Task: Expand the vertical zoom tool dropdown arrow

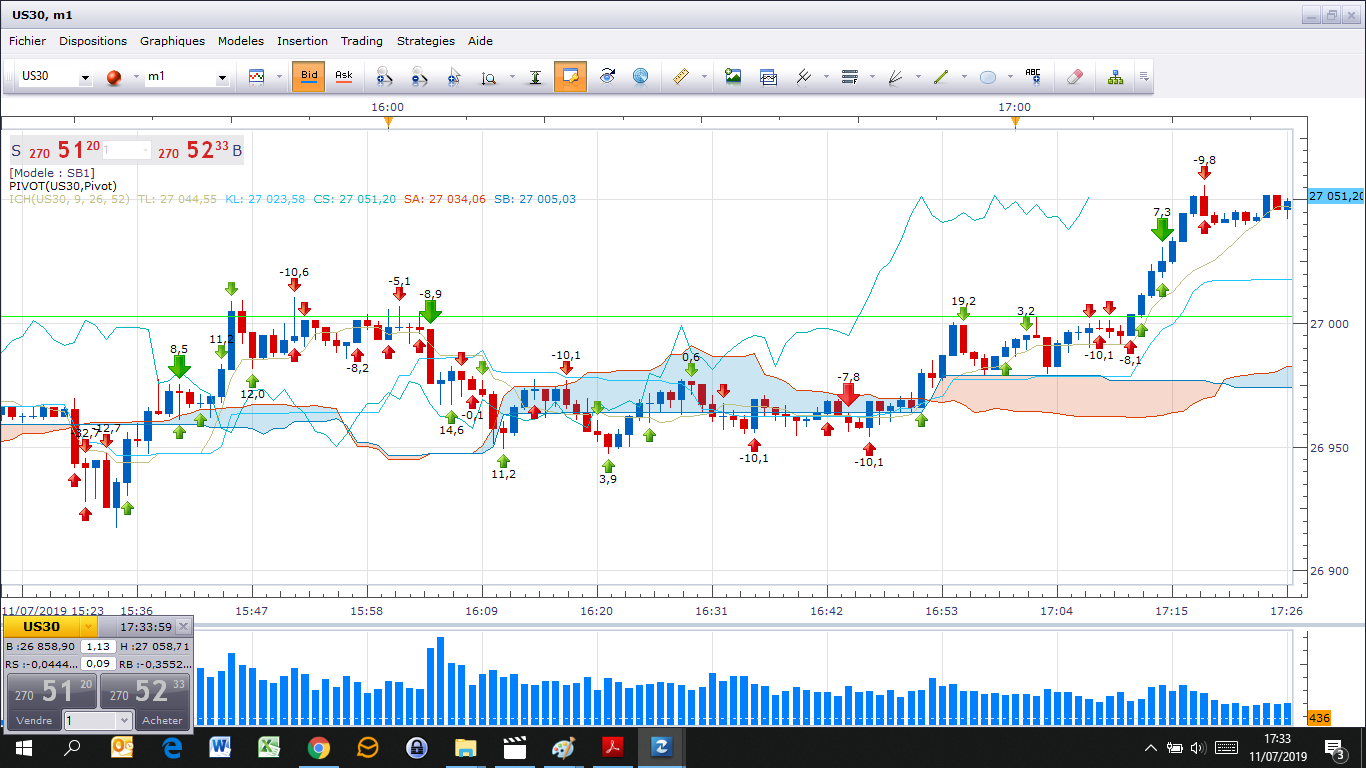Action: (512, 78)
